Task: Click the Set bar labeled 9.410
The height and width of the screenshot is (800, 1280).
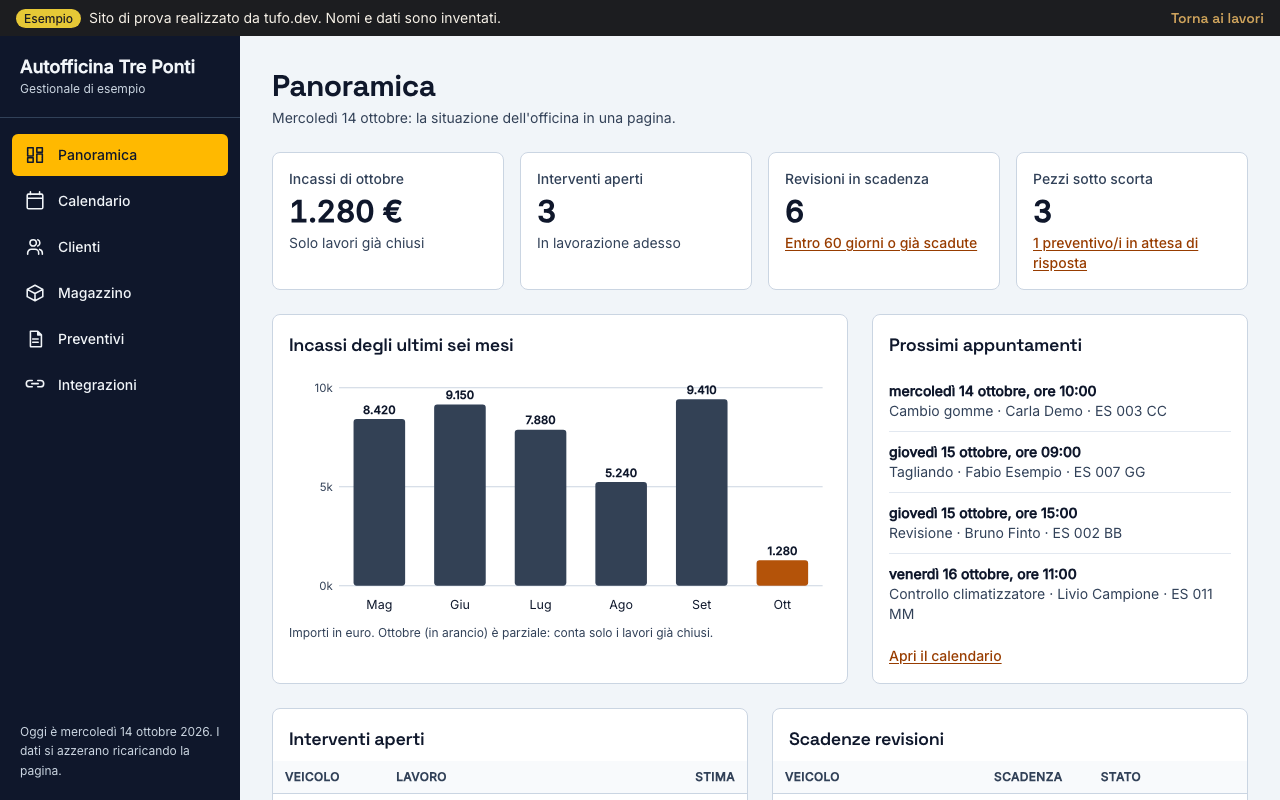Action: click(x=702, y=492)
